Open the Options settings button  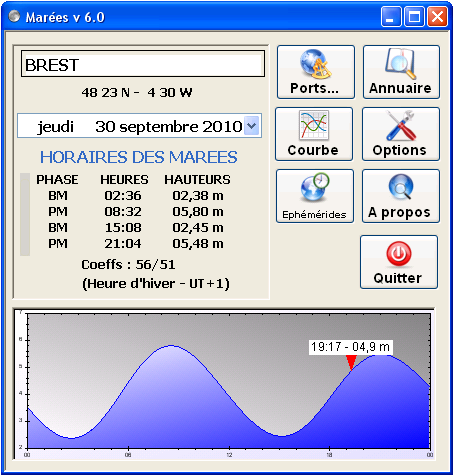point(401,134)
